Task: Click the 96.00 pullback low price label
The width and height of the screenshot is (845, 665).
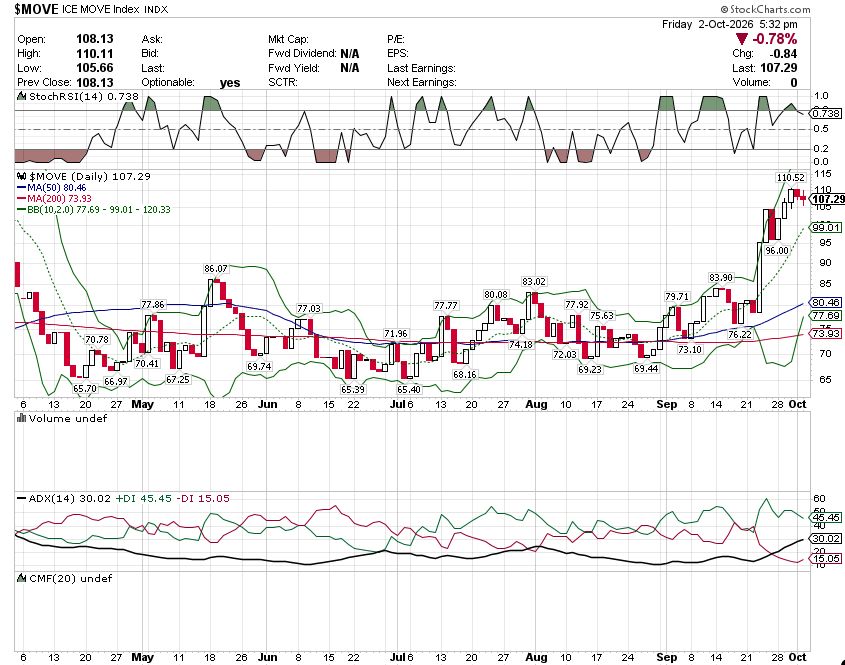Action: pyautogui.click(x=777, y=251)
